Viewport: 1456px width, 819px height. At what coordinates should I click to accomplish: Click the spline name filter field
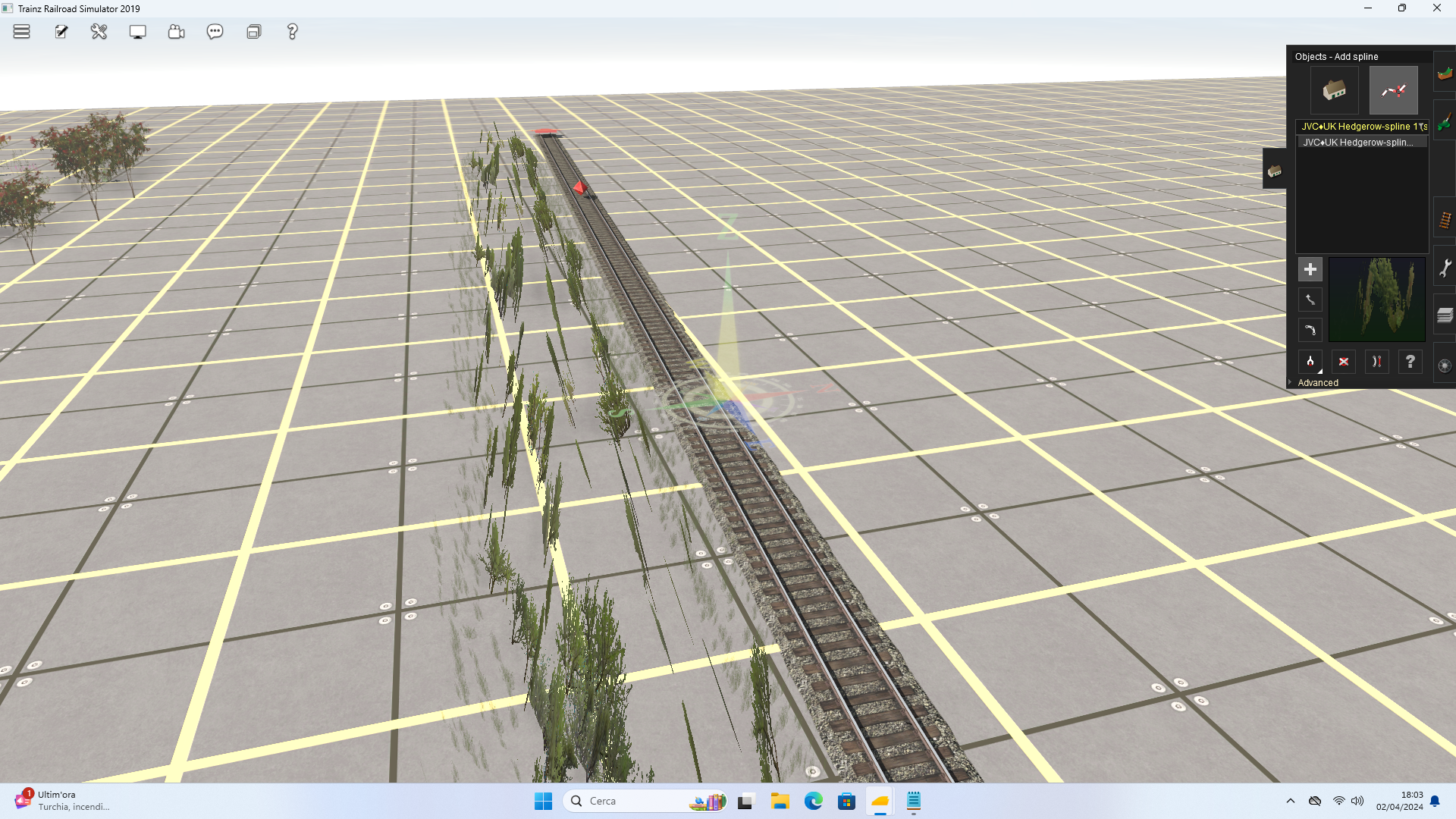(1363, 127)
